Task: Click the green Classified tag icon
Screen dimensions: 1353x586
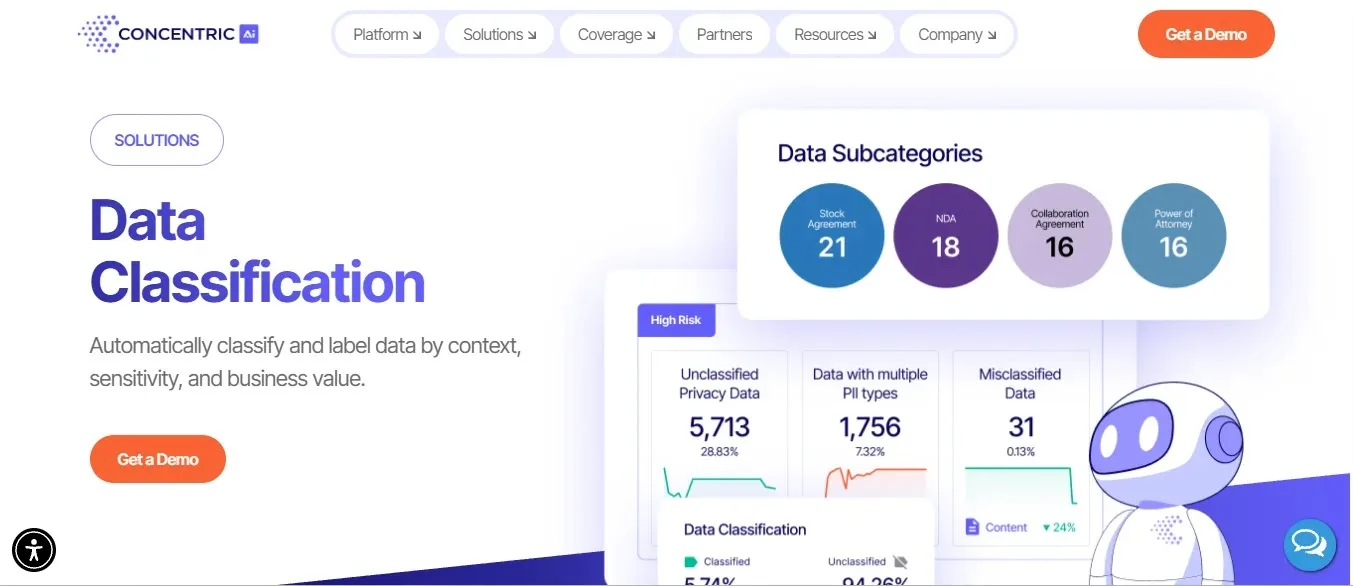Action: tap(690, 562)
